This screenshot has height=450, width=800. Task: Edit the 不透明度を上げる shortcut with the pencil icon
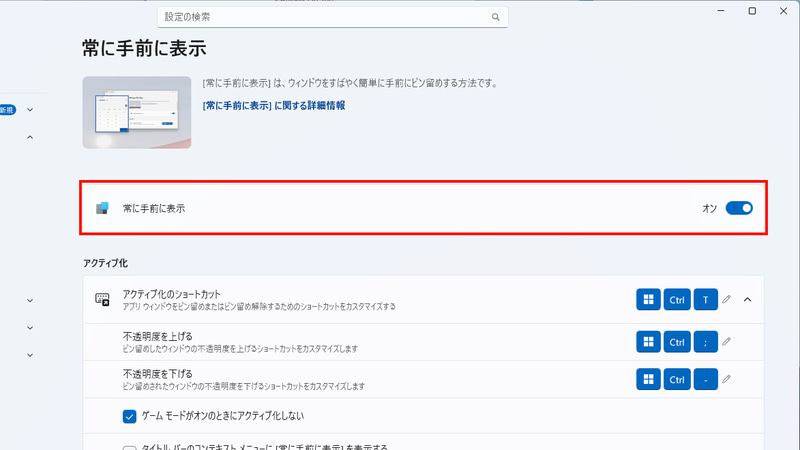(727, 342)
